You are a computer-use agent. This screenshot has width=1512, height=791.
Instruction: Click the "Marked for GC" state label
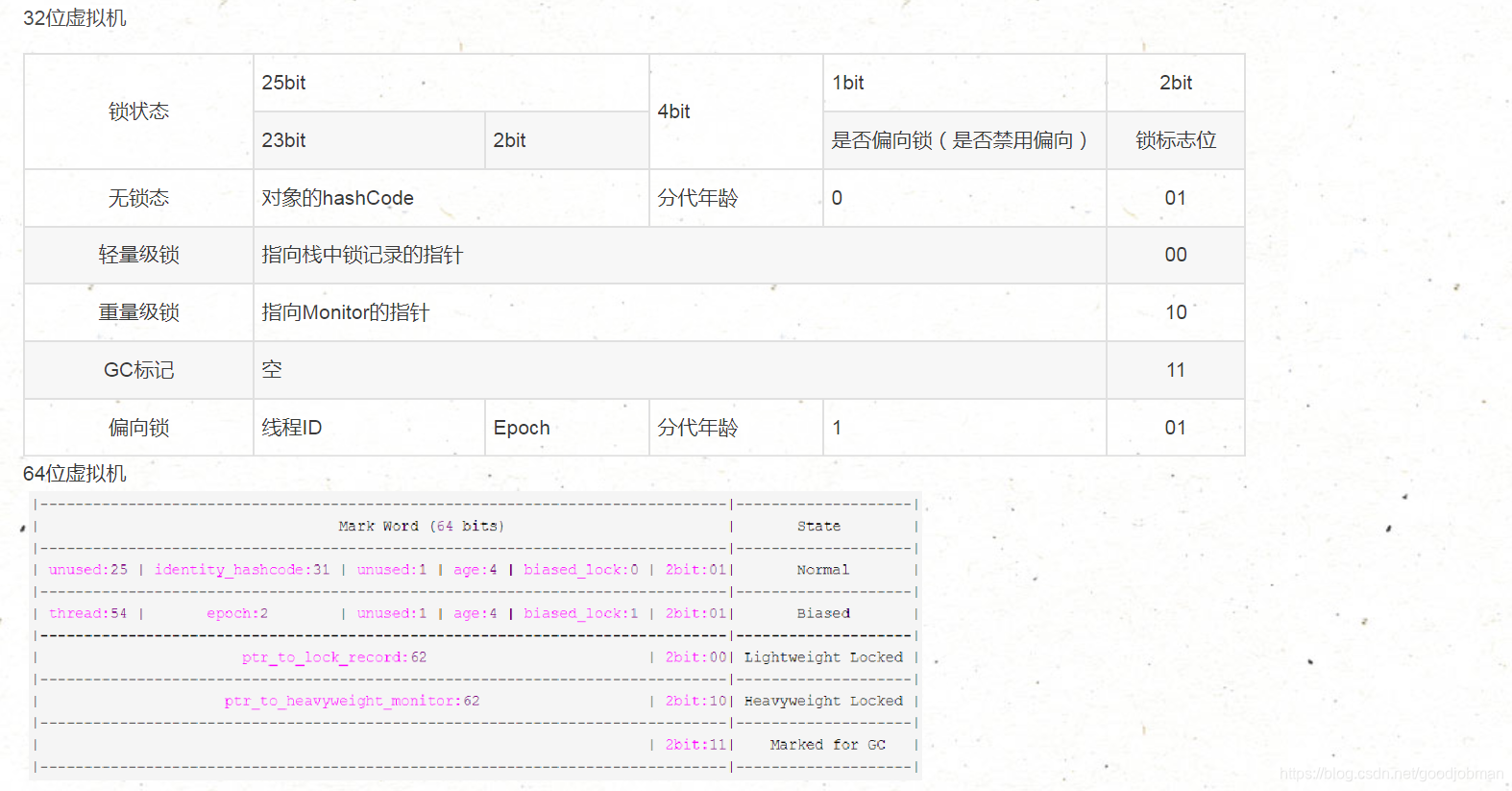click(x=827, y=745)
